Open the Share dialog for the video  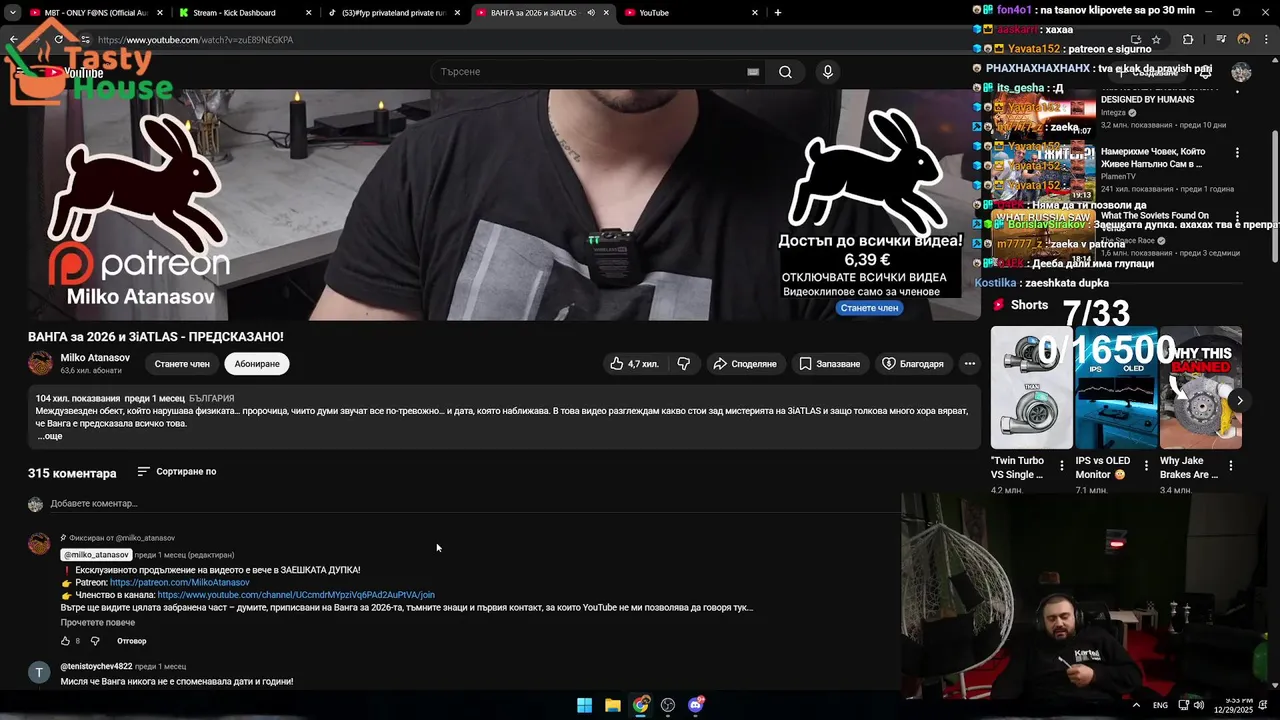(x=745, y=364)
